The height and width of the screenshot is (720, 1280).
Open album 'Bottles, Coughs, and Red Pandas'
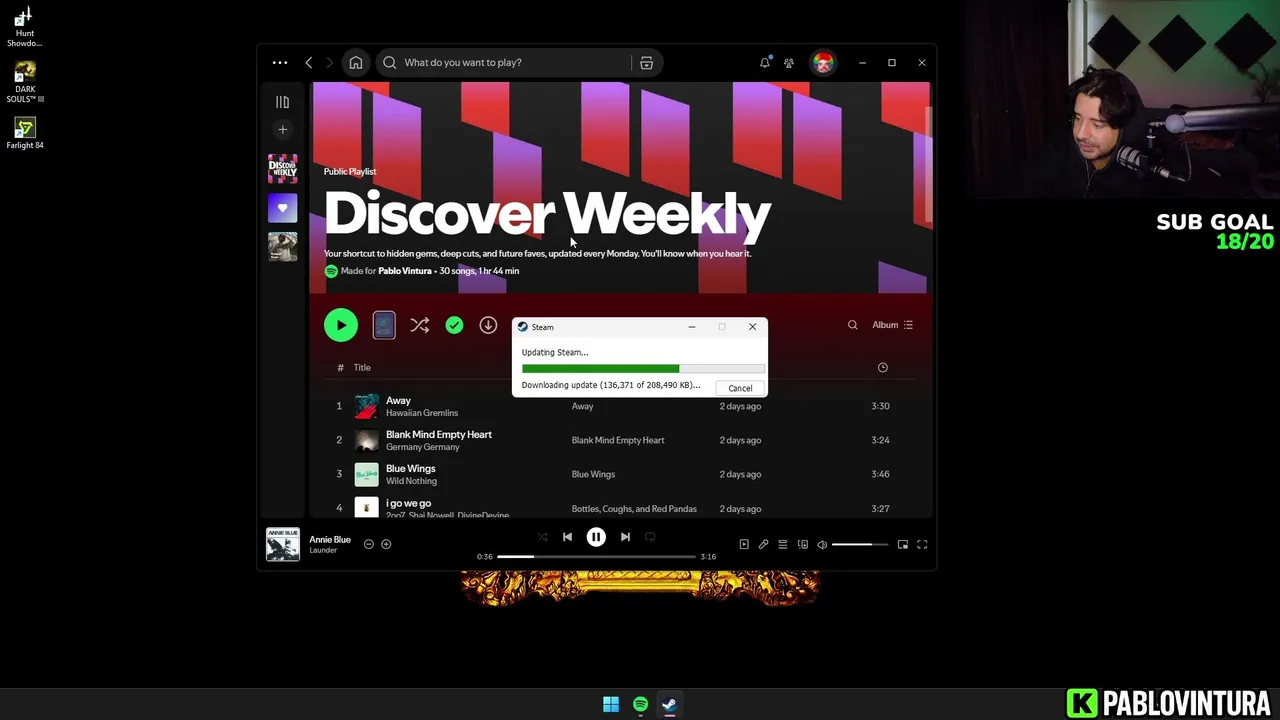(x=634, y=509)
